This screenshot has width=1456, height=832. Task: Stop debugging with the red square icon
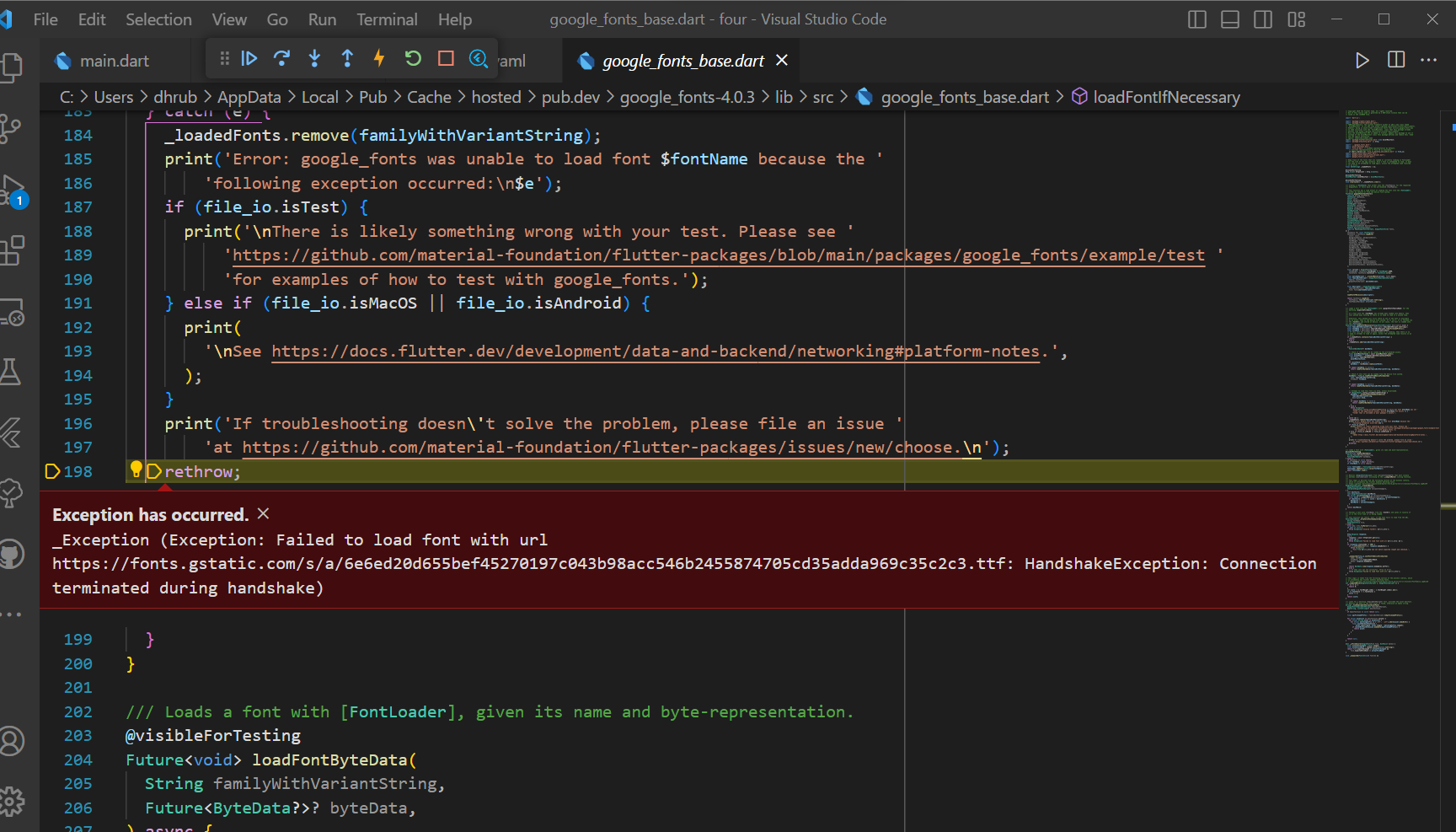pyautogui.click(x=445, y=58)
